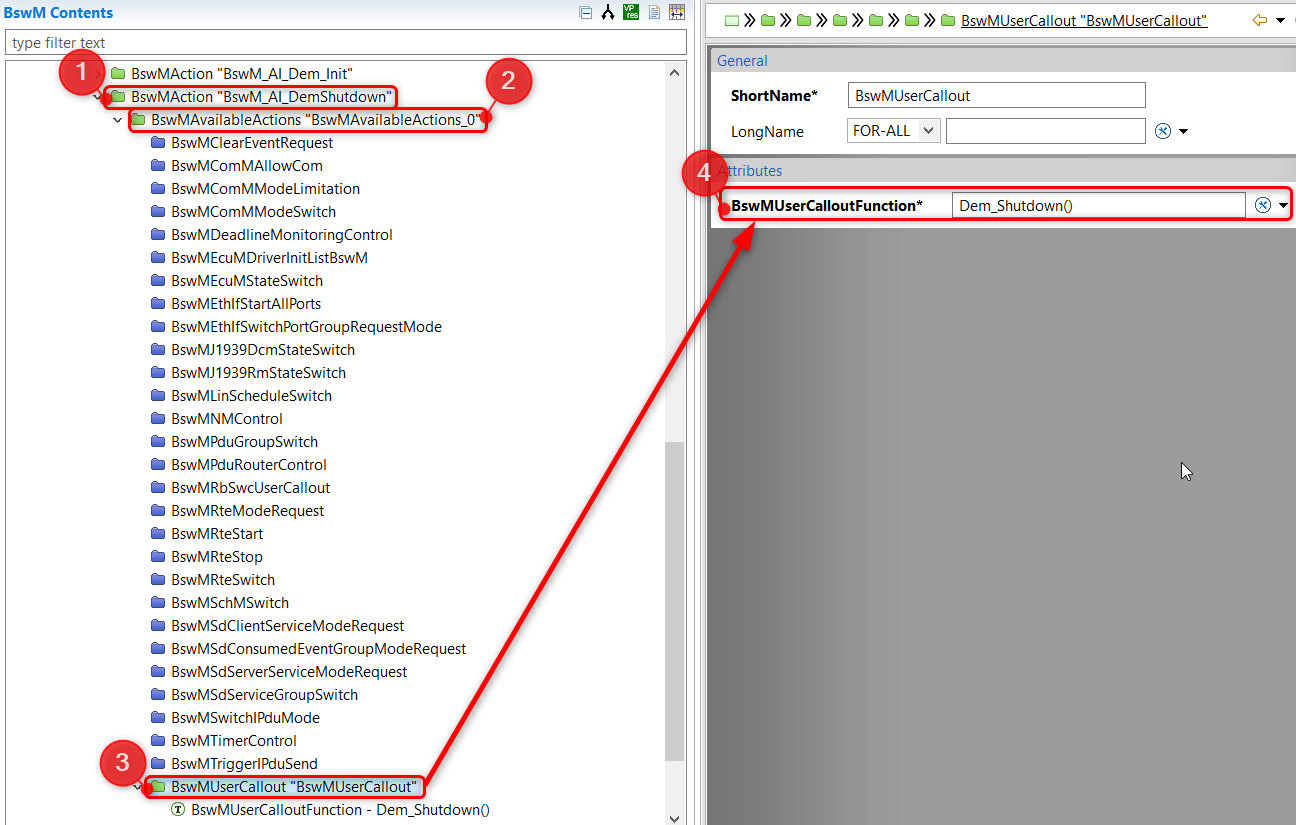Viewport: 1296px width, 825px height.
Task: Click the round icon next to LongName
Action: tap(1163, 131)
